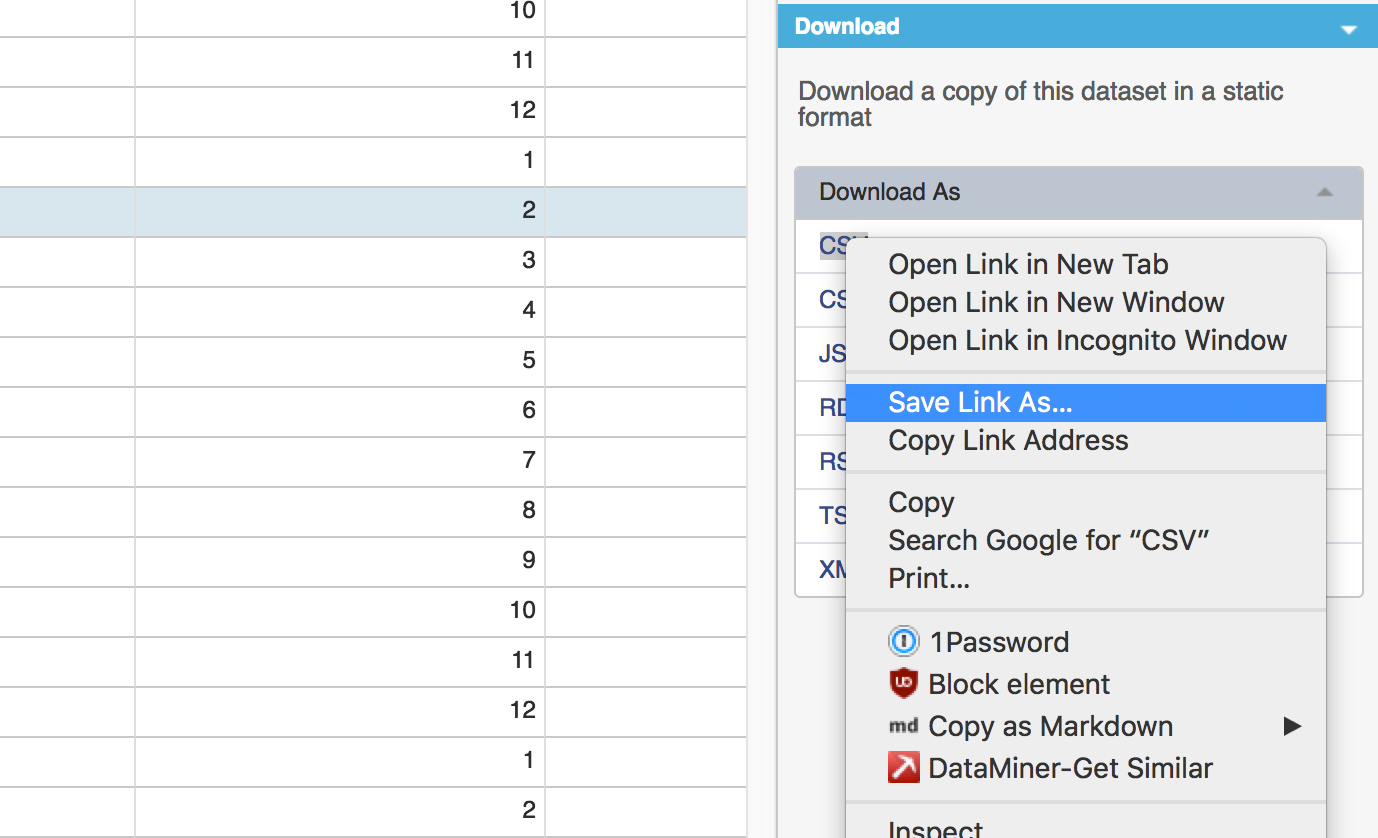
Task: Click Print… in the context menu
Action: point(929,579)
